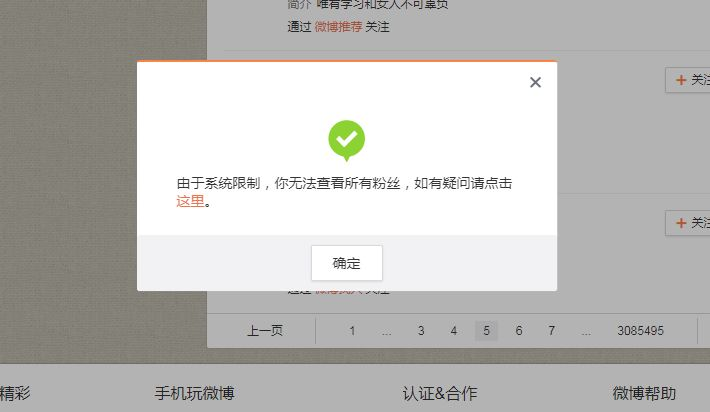Jump to page 6 in pagination
The width and height of the screenshot is (710, 412).
(x=519, y=331)
